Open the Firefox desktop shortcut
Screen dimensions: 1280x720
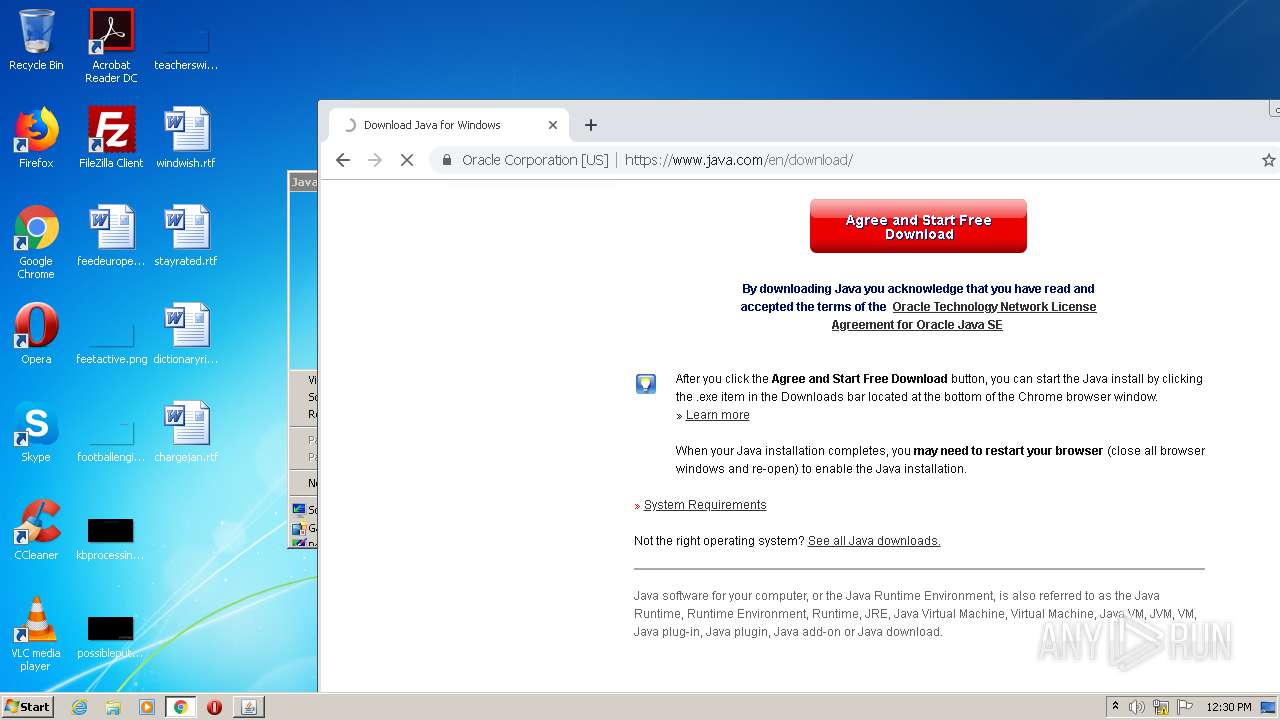(x=36, y=138)
